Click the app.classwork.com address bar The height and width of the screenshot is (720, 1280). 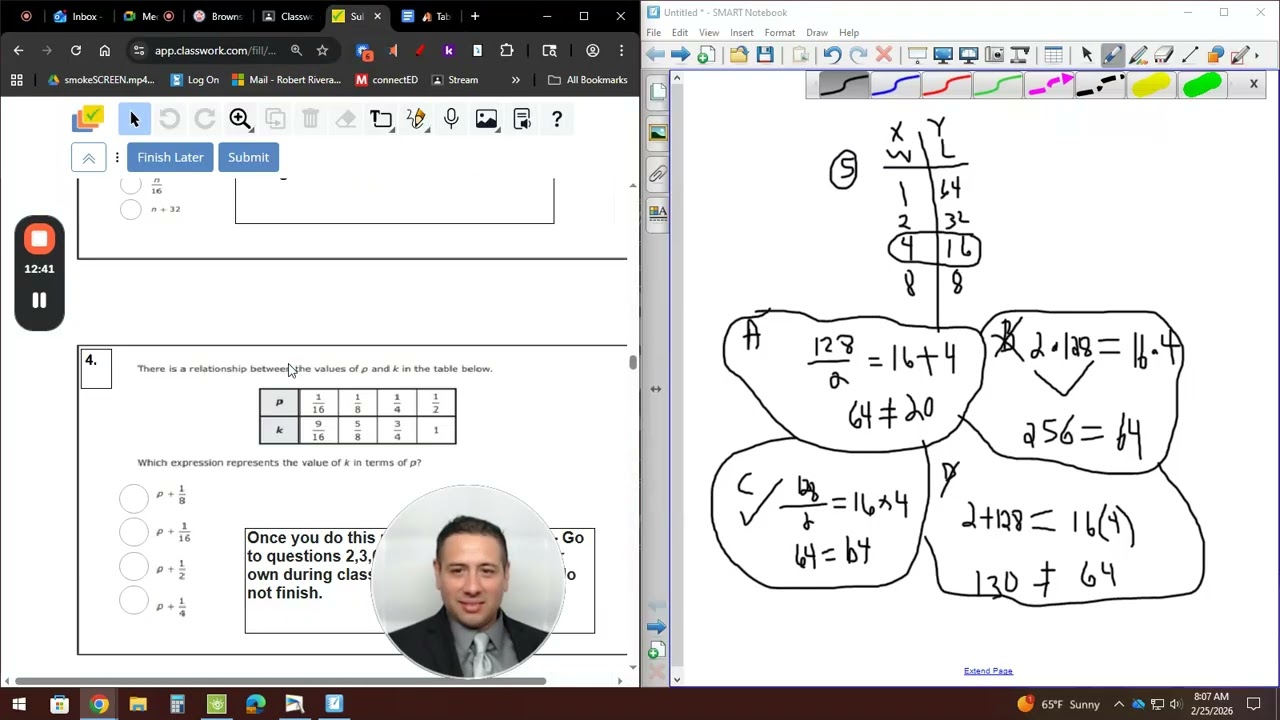click(x=215, y=50)
